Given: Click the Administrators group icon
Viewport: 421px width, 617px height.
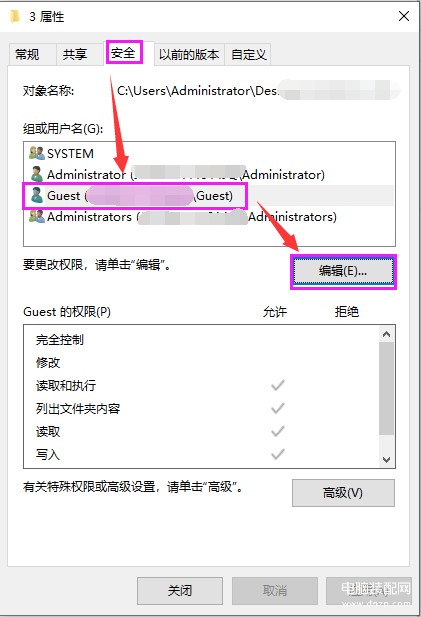Looking at the screenshot, I should point(37,216).
